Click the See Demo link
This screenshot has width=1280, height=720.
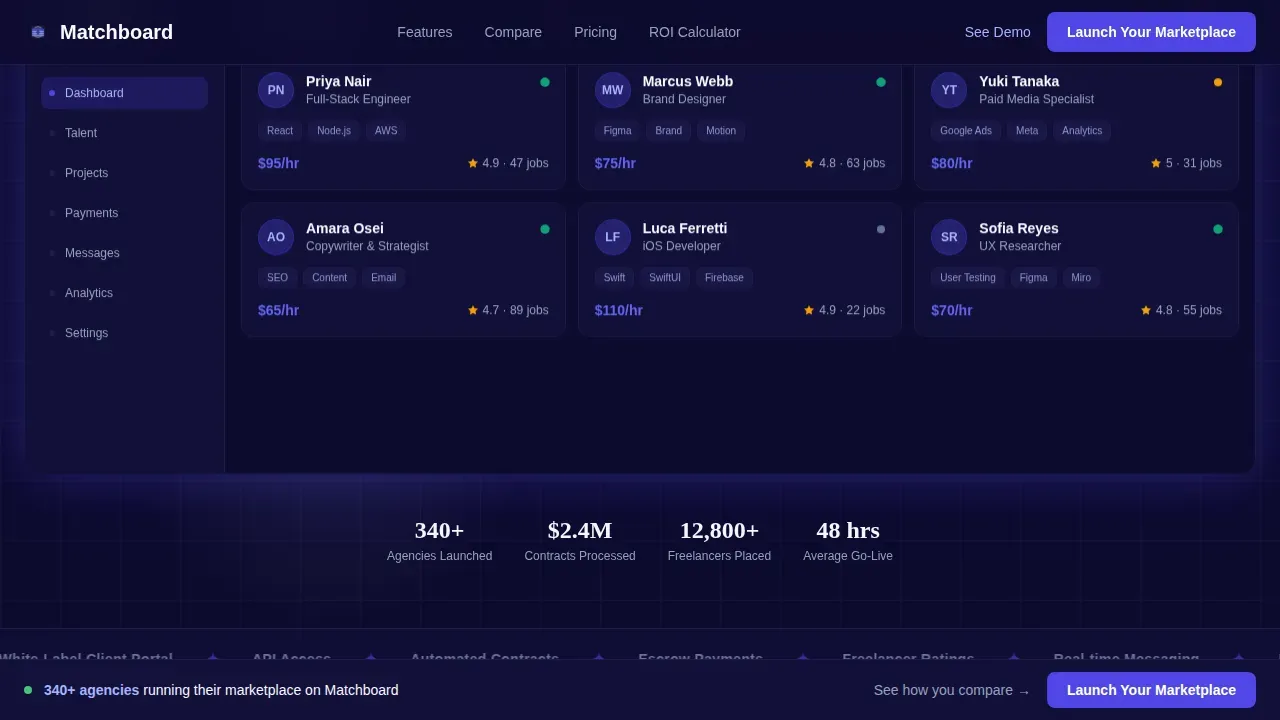point(997,32)
